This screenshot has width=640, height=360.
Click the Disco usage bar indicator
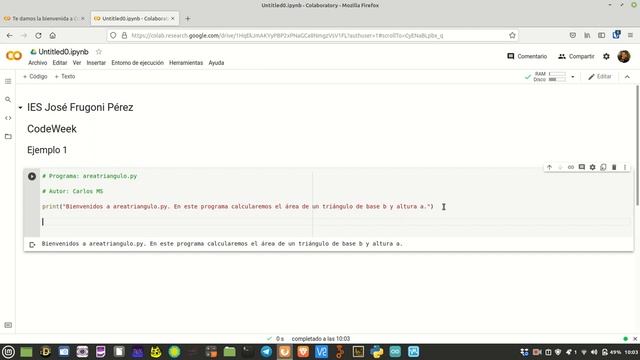(557, 79)
